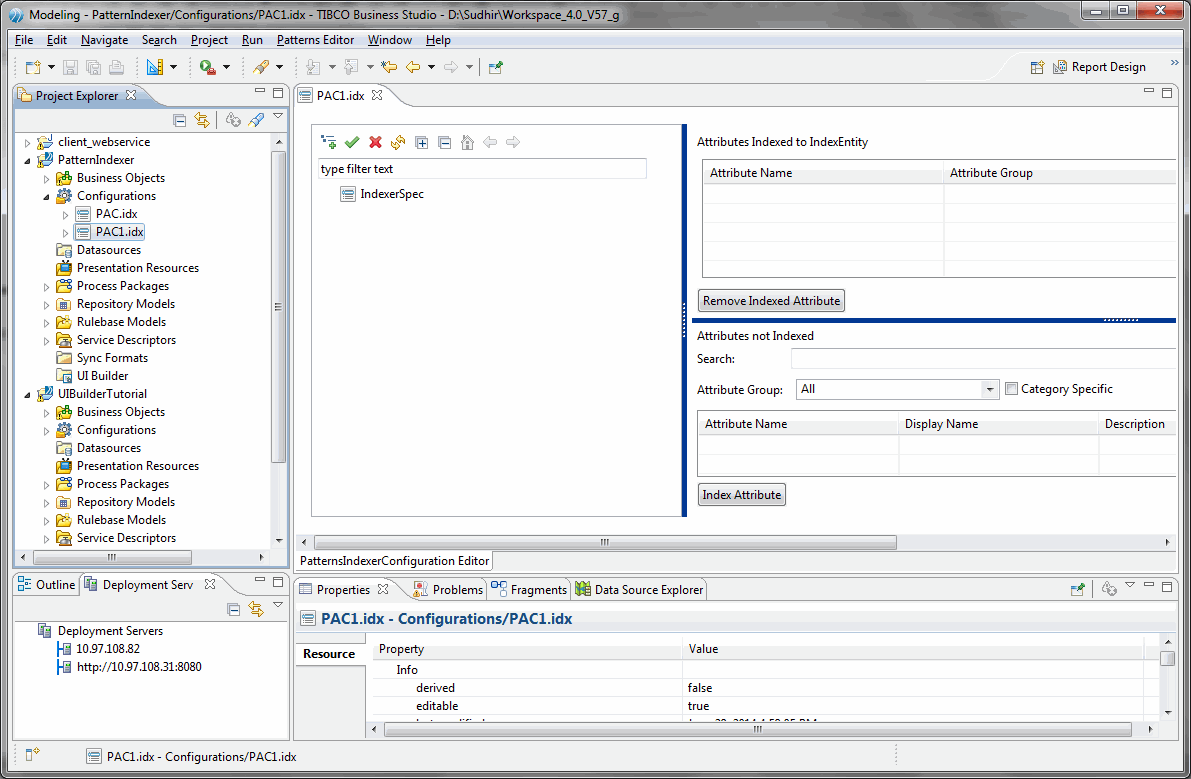Viewport: 1191px width, 779px height.
Task: Close the Project Explorer view
Action: click(131, 95)
